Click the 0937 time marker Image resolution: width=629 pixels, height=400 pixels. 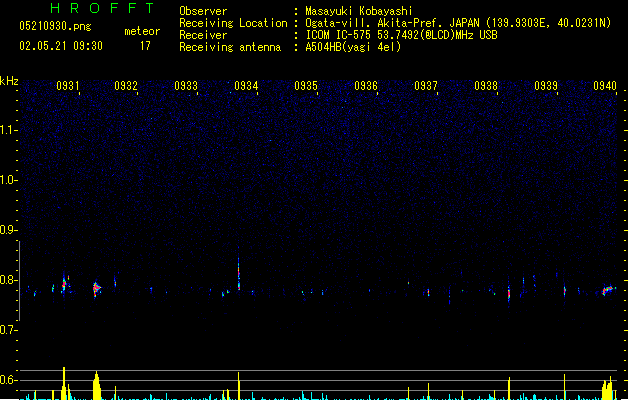[x=426, y=86]
